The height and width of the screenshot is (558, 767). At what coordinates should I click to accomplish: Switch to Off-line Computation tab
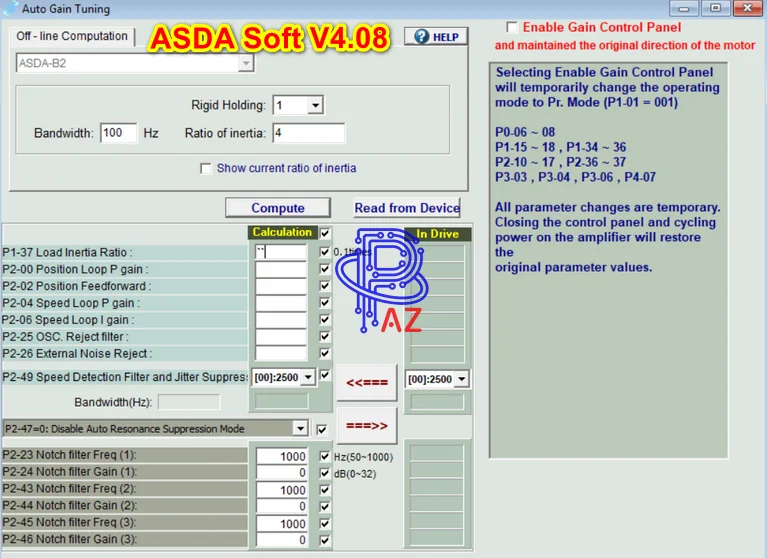pyautogui.click(x=72, y=36)
